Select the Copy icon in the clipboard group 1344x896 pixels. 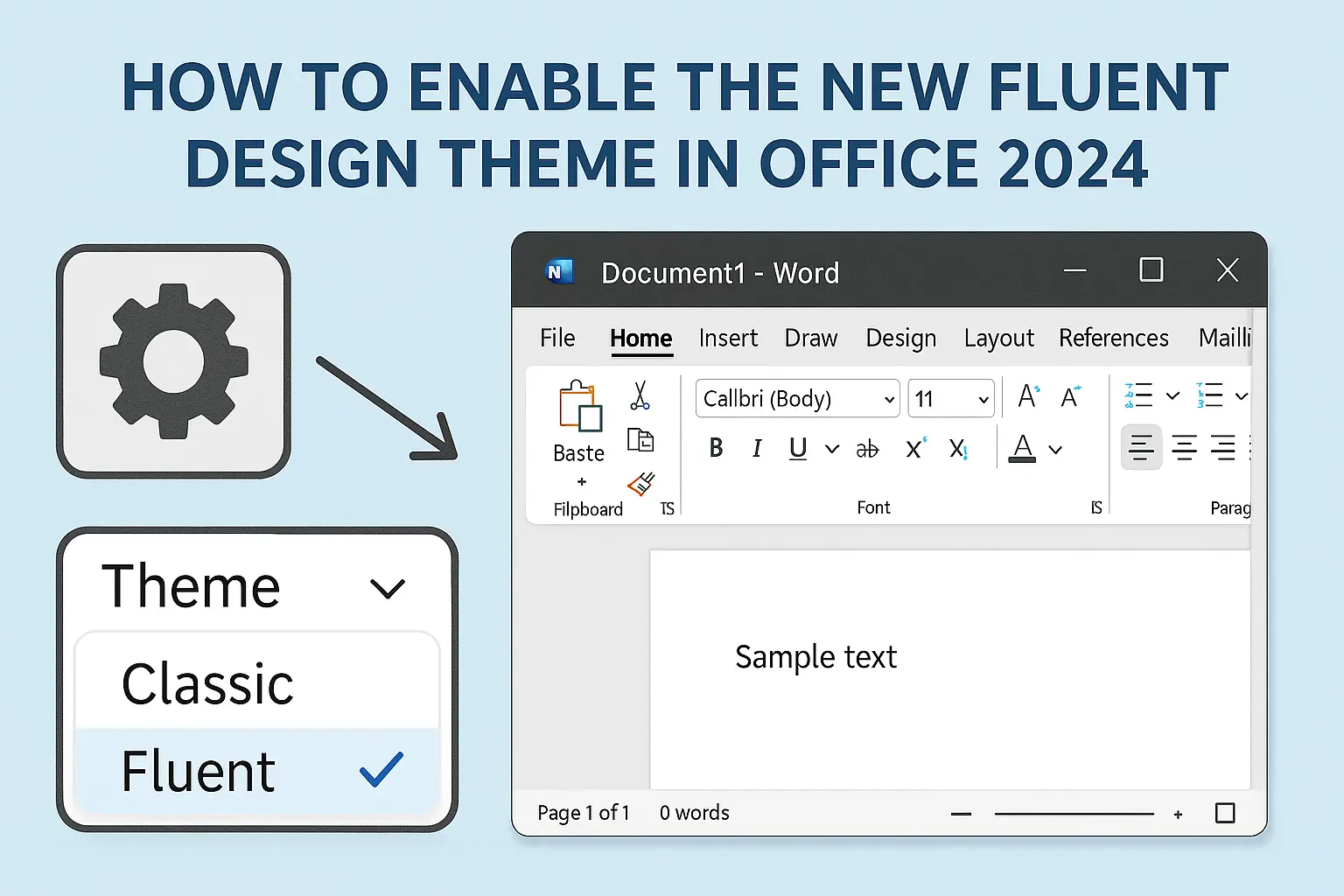(x=641, y=440)
